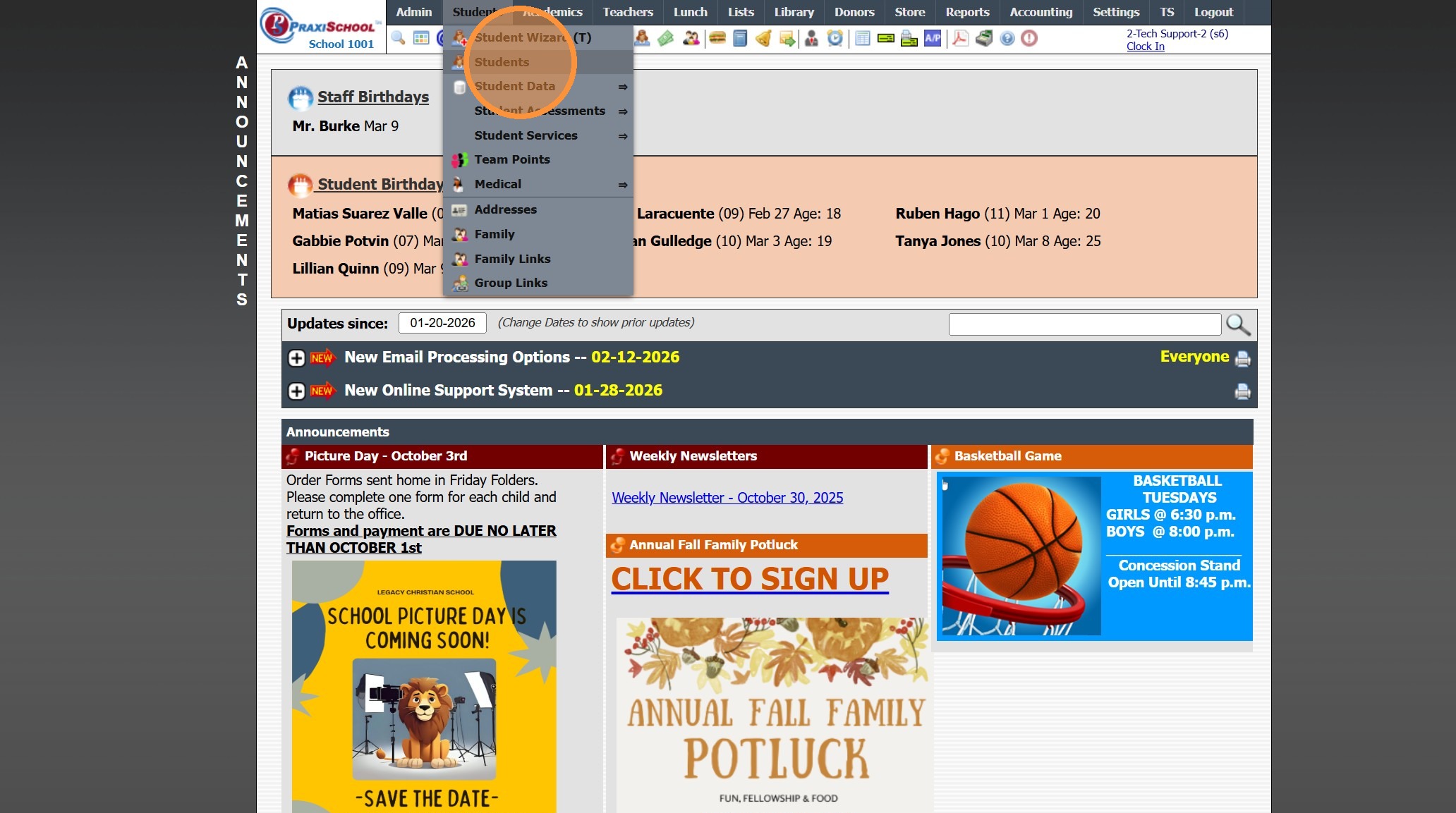The width and height of the screenshot is (1456, 813).
Task: Click the green money bills toolbar icon
Action: pyautogui.click(x=666, y=38)
